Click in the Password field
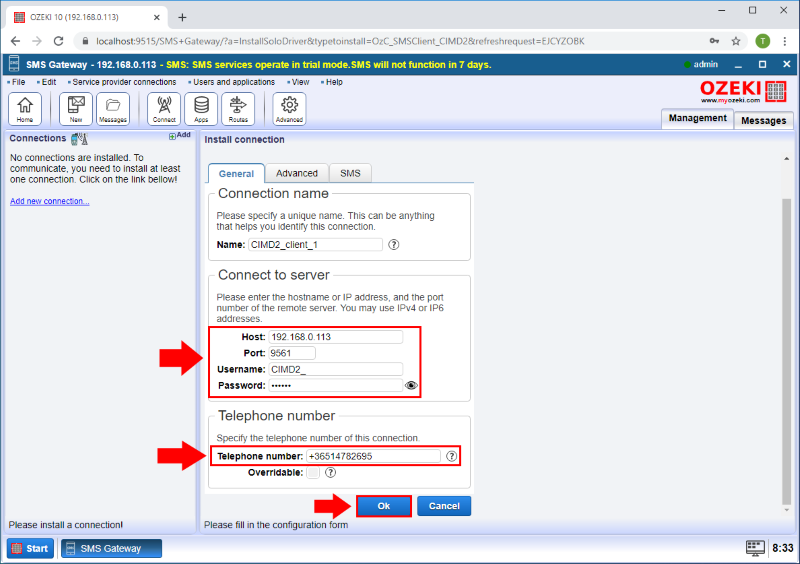 tap(336, 385)
